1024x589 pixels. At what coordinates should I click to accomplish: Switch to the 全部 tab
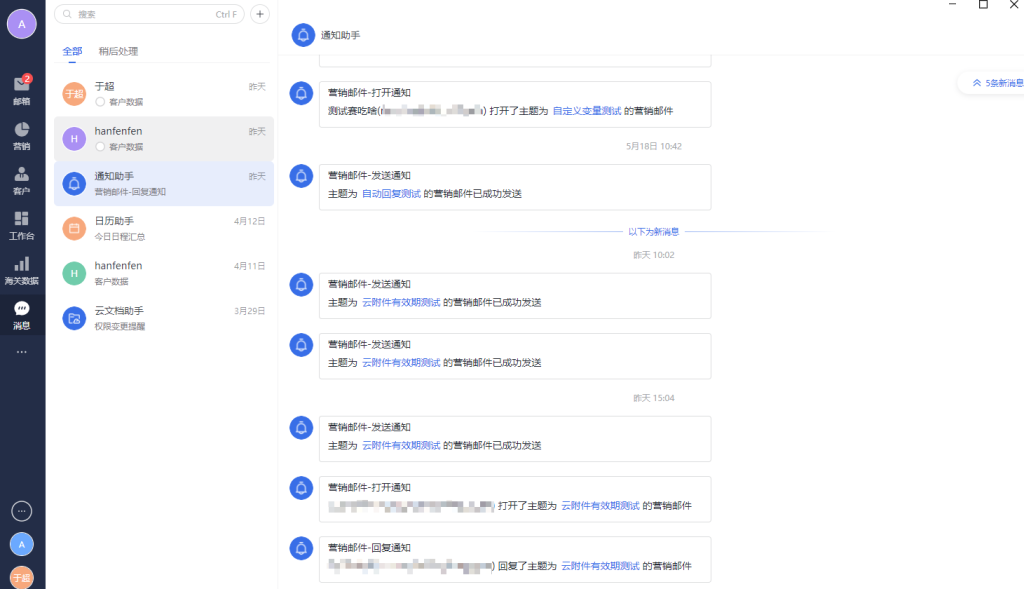pyautogui.click(x=72, y=51)
